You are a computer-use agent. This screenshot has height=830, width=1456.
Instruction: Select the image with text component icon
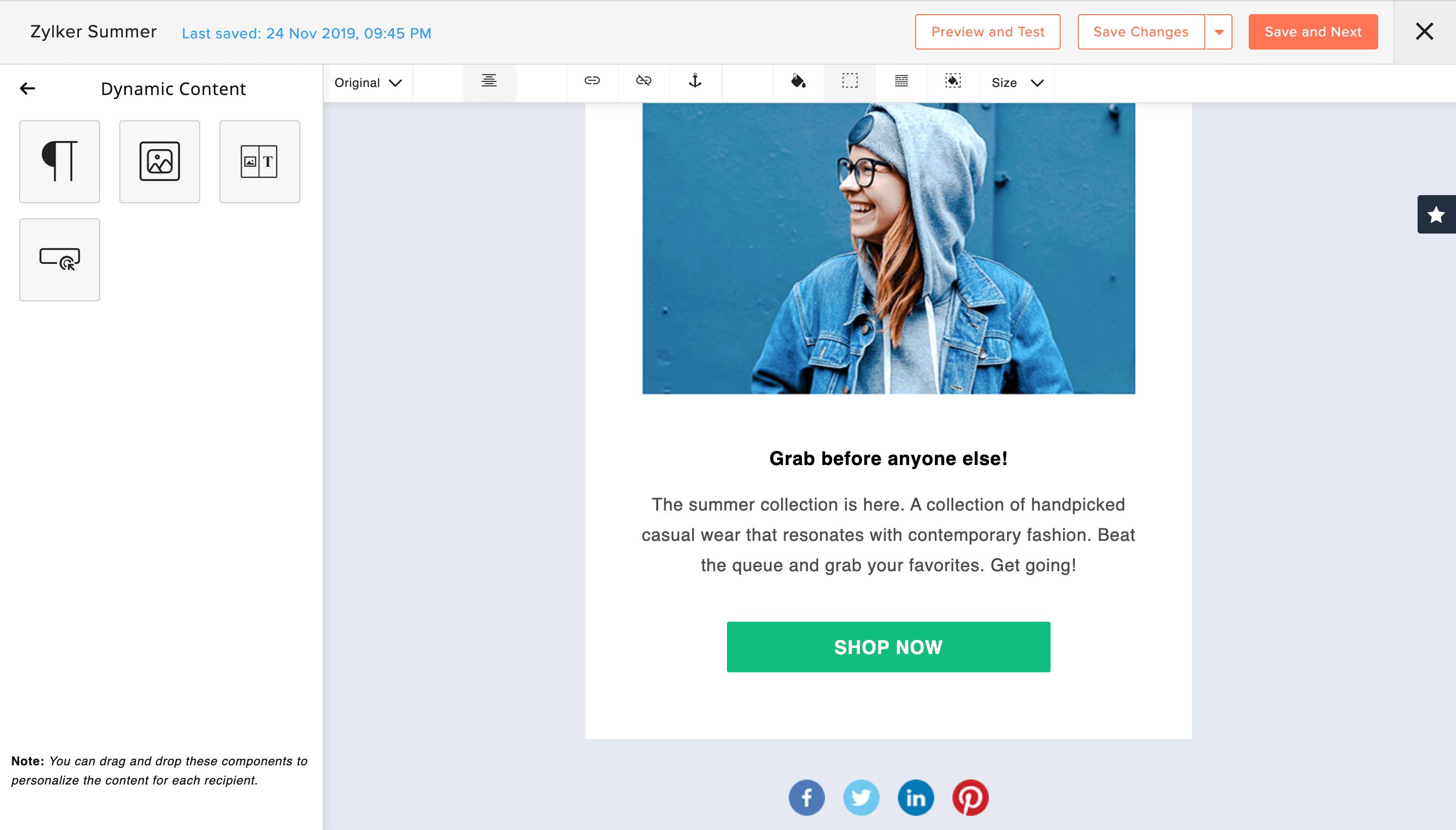coord(258,160)
